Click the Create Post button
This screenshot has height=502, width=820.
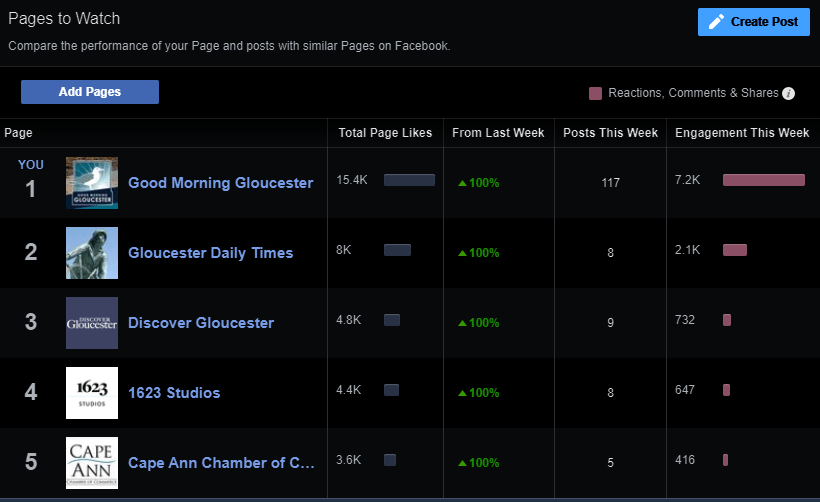point(753,22)
